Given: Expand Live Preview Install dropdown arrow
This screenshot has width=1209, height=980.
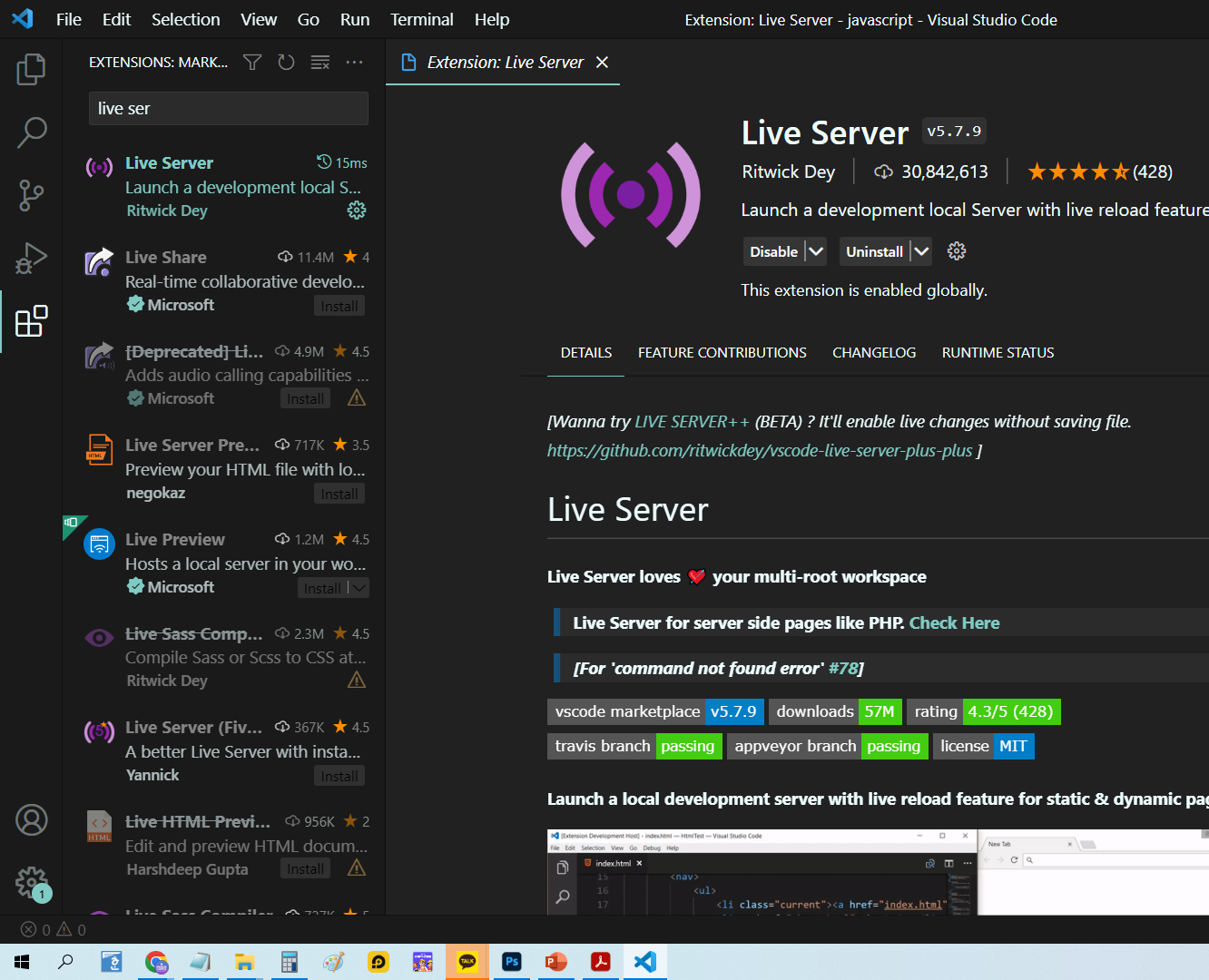Looking at the screenshot, I should [x=359, y=588].
